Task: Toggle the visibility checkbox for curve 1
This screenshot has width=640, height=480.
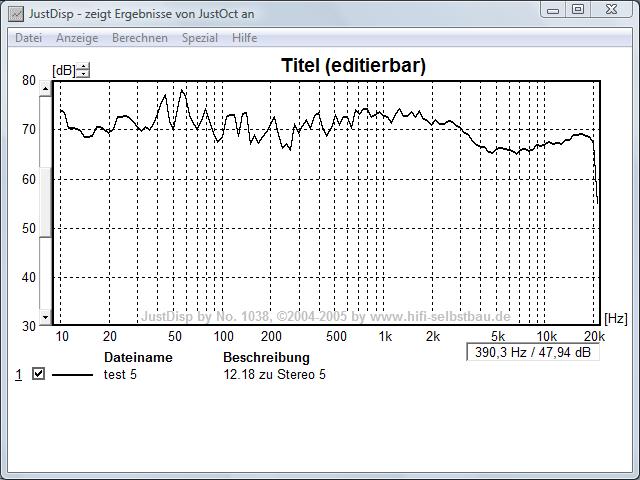Action: (x=38, y=374)
